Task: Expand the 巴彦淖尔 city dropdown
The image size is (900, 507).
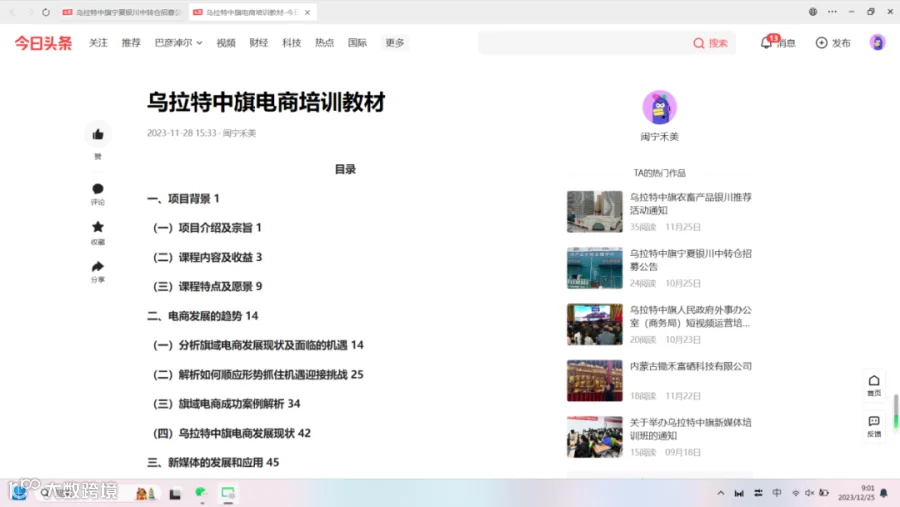Action: [x=179, y=42]
